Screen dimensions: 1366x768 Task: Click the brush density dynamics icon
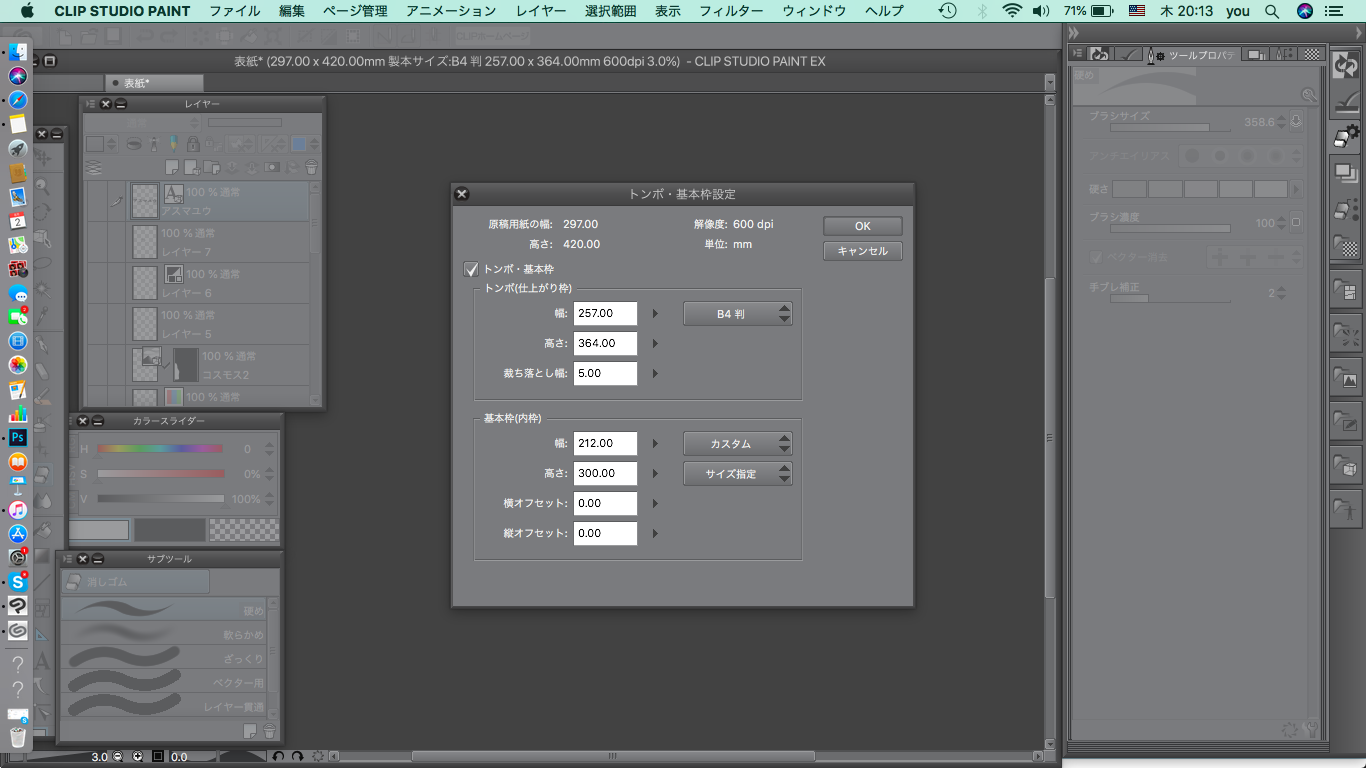click(1296, 223)
